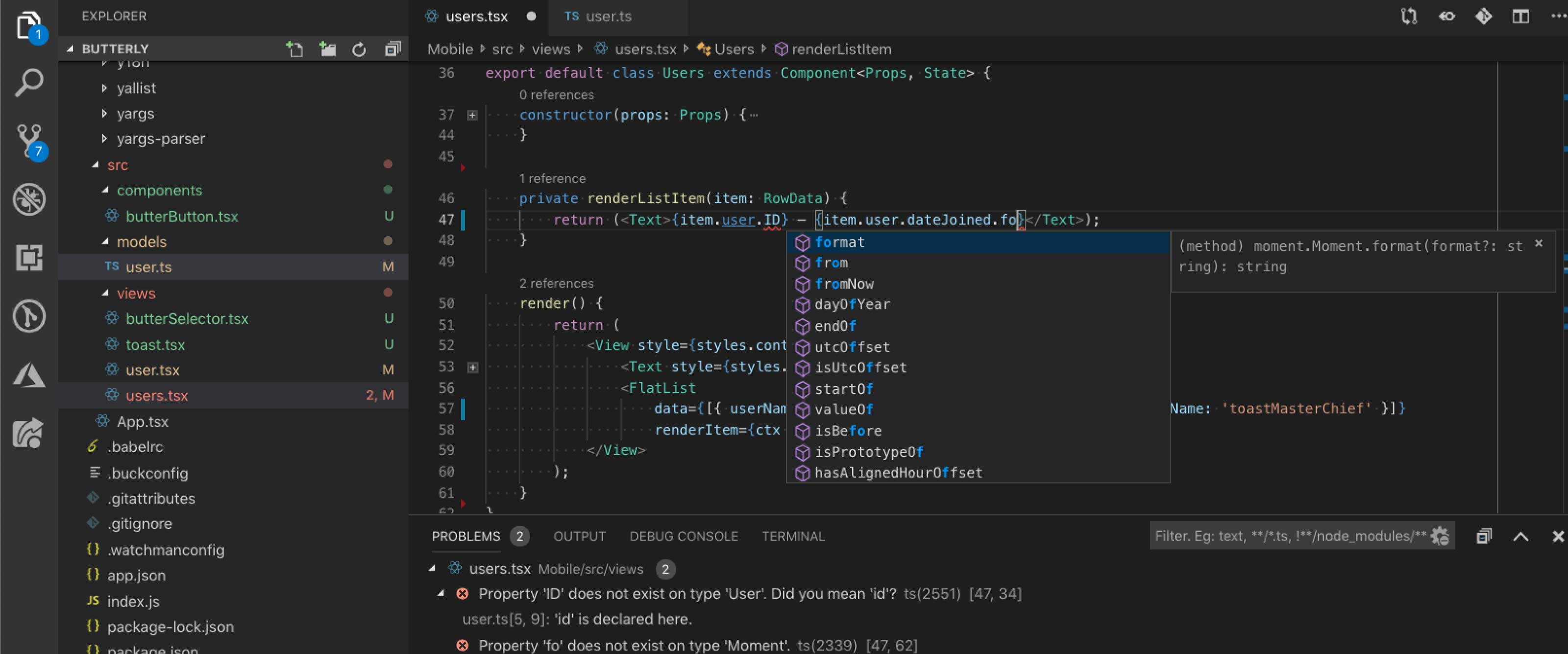Viewport: 1568px width, 654px height.
Task: Unfold the collapsed Text block on line 53
Action: 472,367
